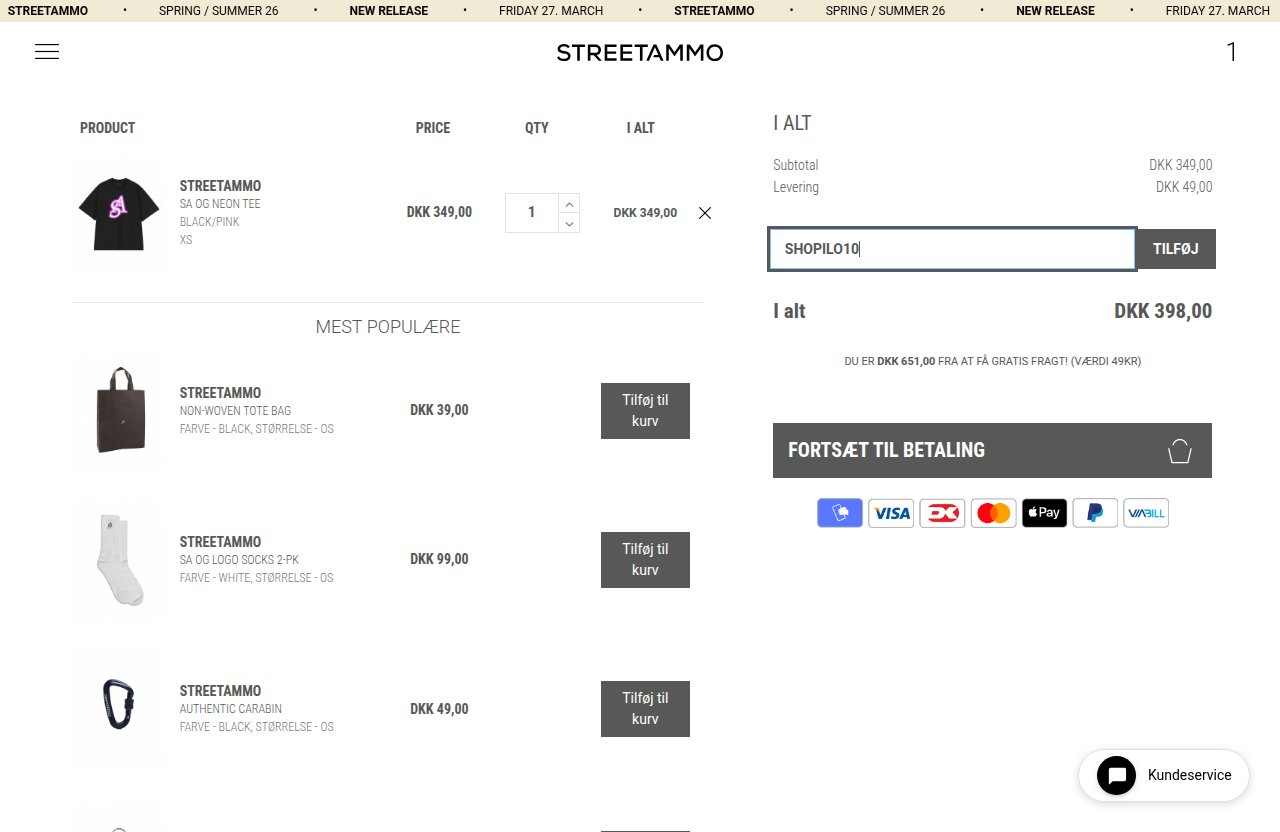Remove the SA OG Neon Tee from cart

point(705,213)
